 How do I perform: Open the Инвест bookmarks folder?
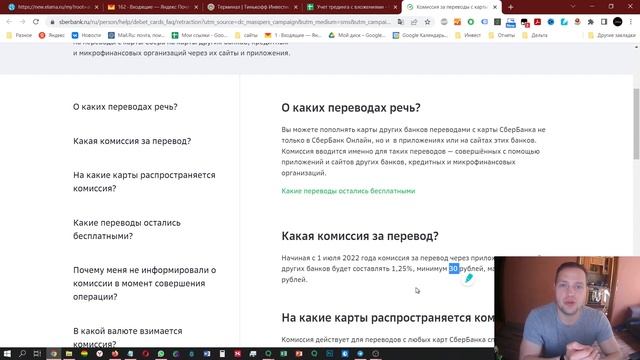coord(468,36)
